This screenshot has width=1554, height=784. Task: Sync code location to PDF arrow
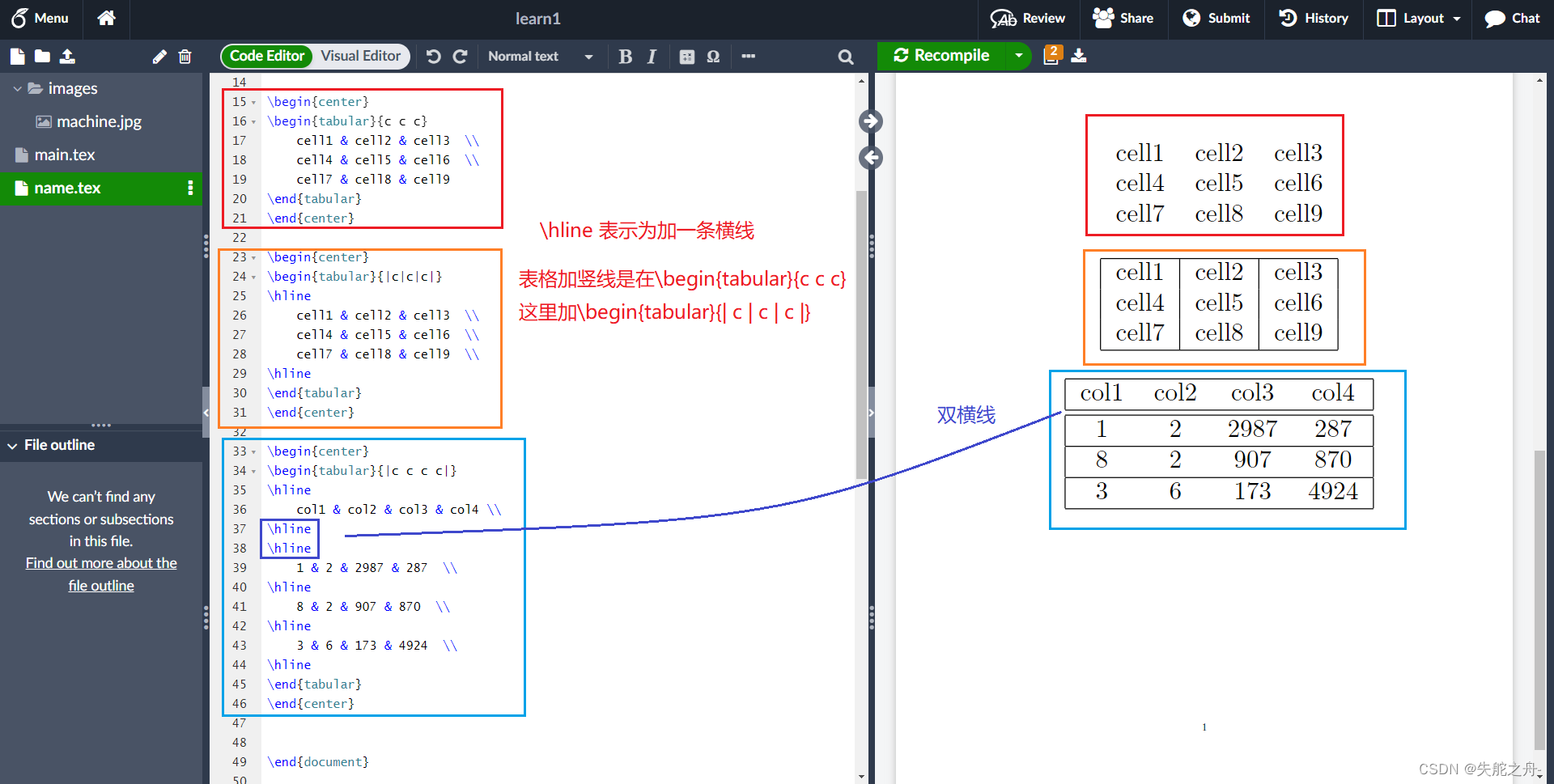pos(871,121)
